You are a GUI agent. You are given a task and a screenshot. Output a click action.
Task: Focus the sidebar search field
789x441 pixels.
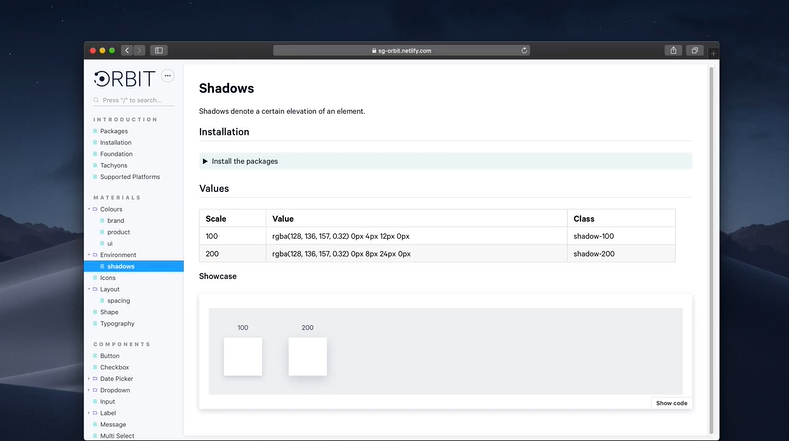133,100
